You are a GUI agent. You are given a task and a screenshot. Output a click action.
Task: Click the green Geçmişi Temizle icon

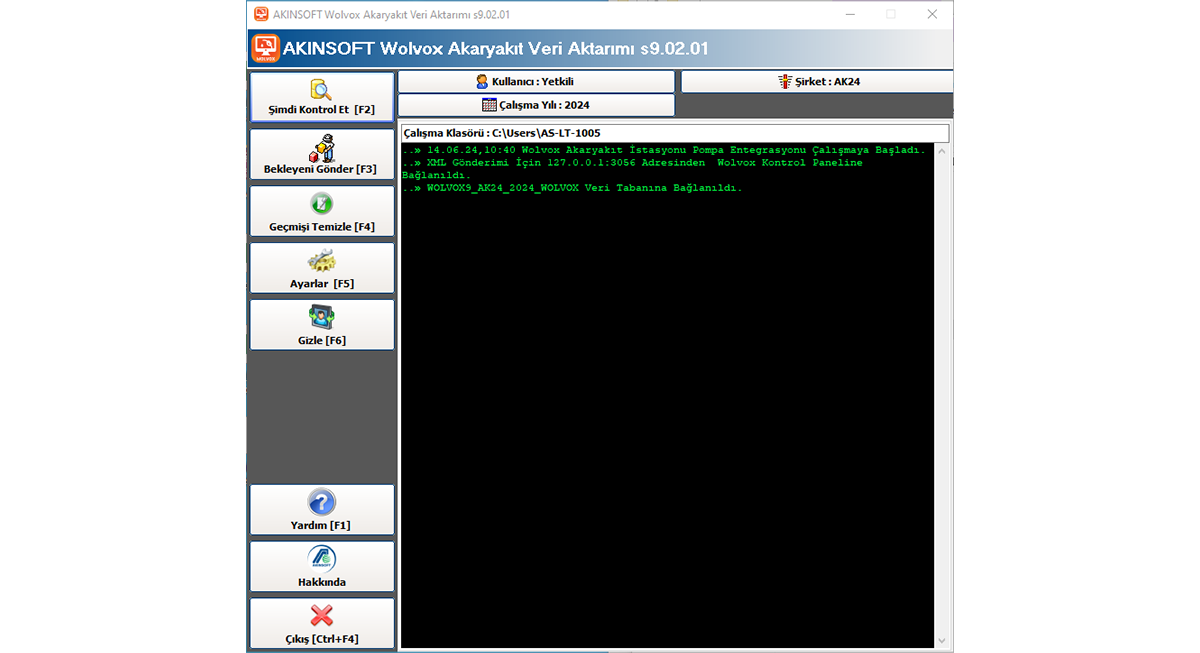pos(321,204)
